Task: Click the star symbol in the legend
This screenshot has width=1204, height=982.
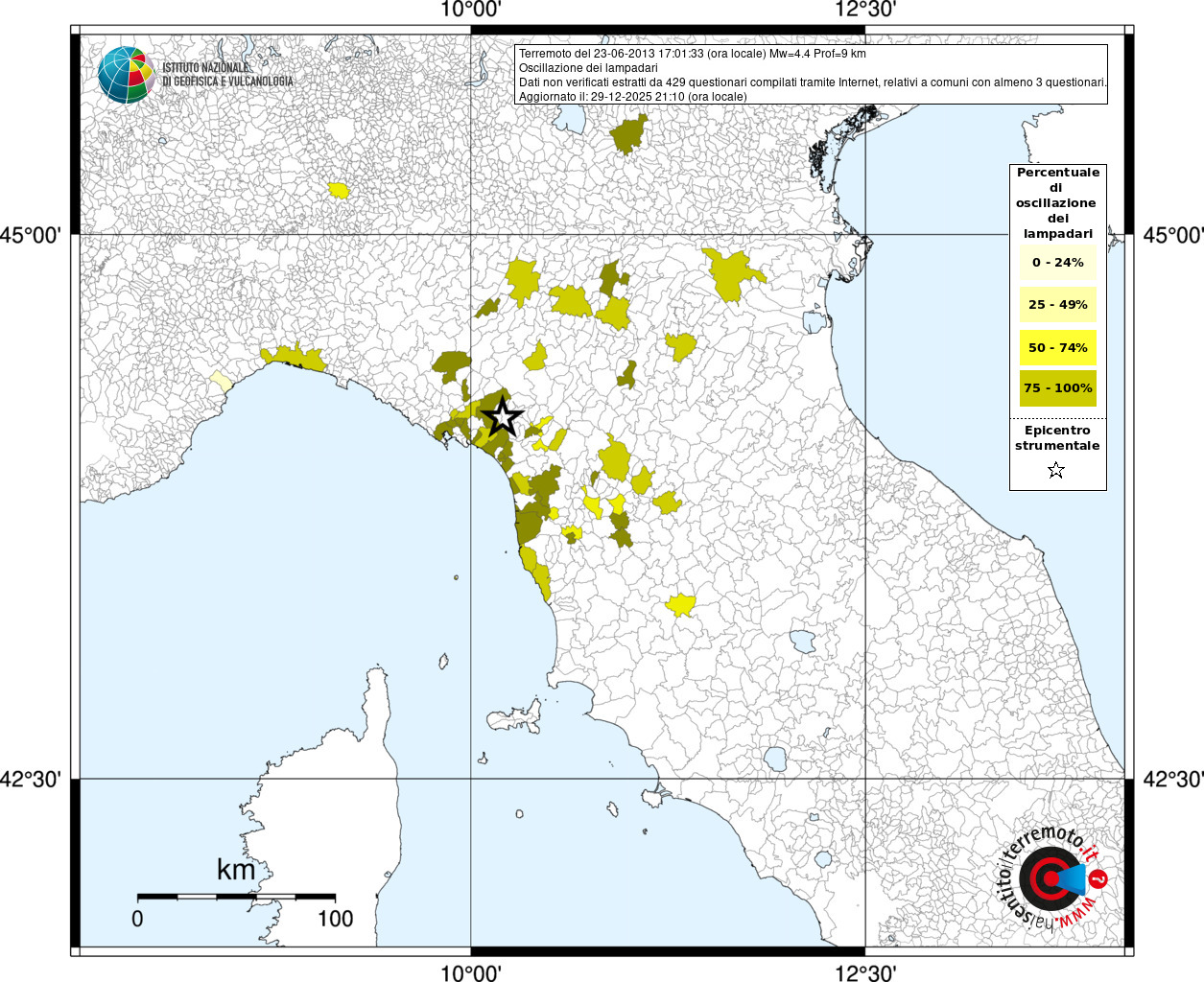Action: tap(1056, 470)
